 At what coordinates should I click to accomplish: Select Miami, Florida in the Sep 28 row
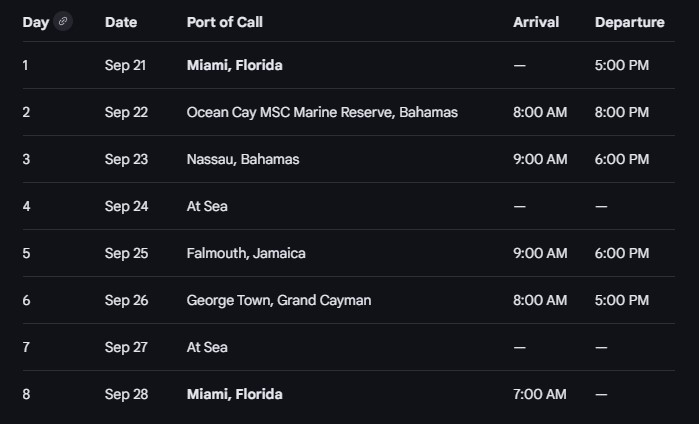point(235,394)
